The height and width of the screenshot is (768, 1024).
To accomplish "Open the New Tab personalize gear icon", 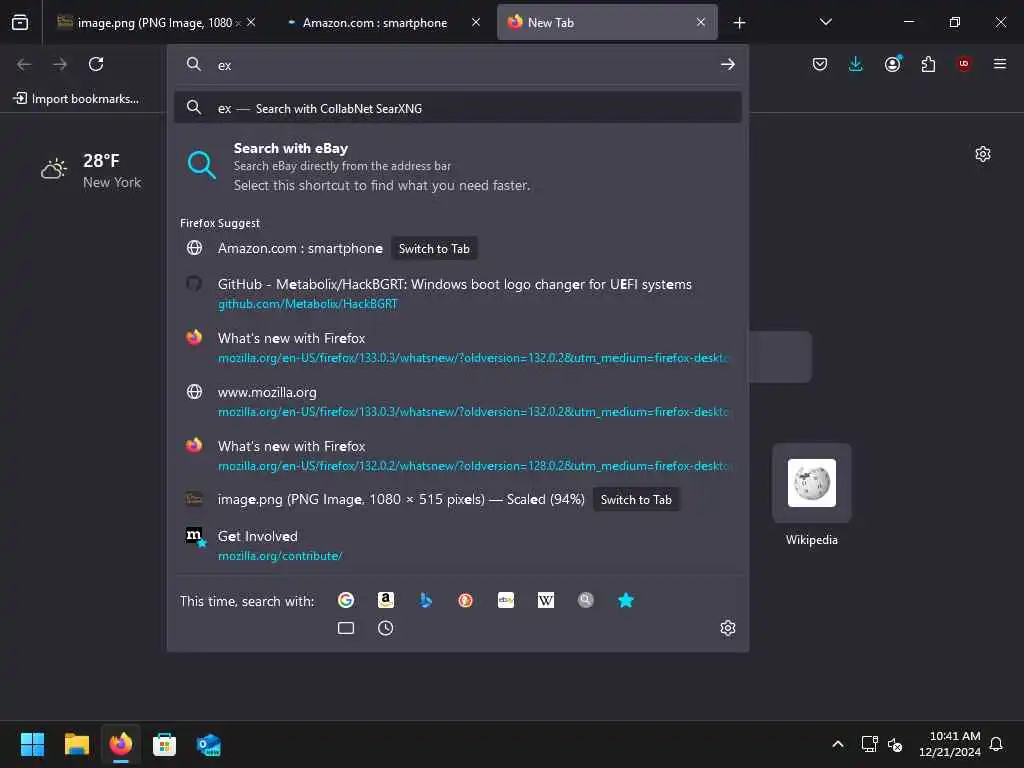I will pos(983,154).
